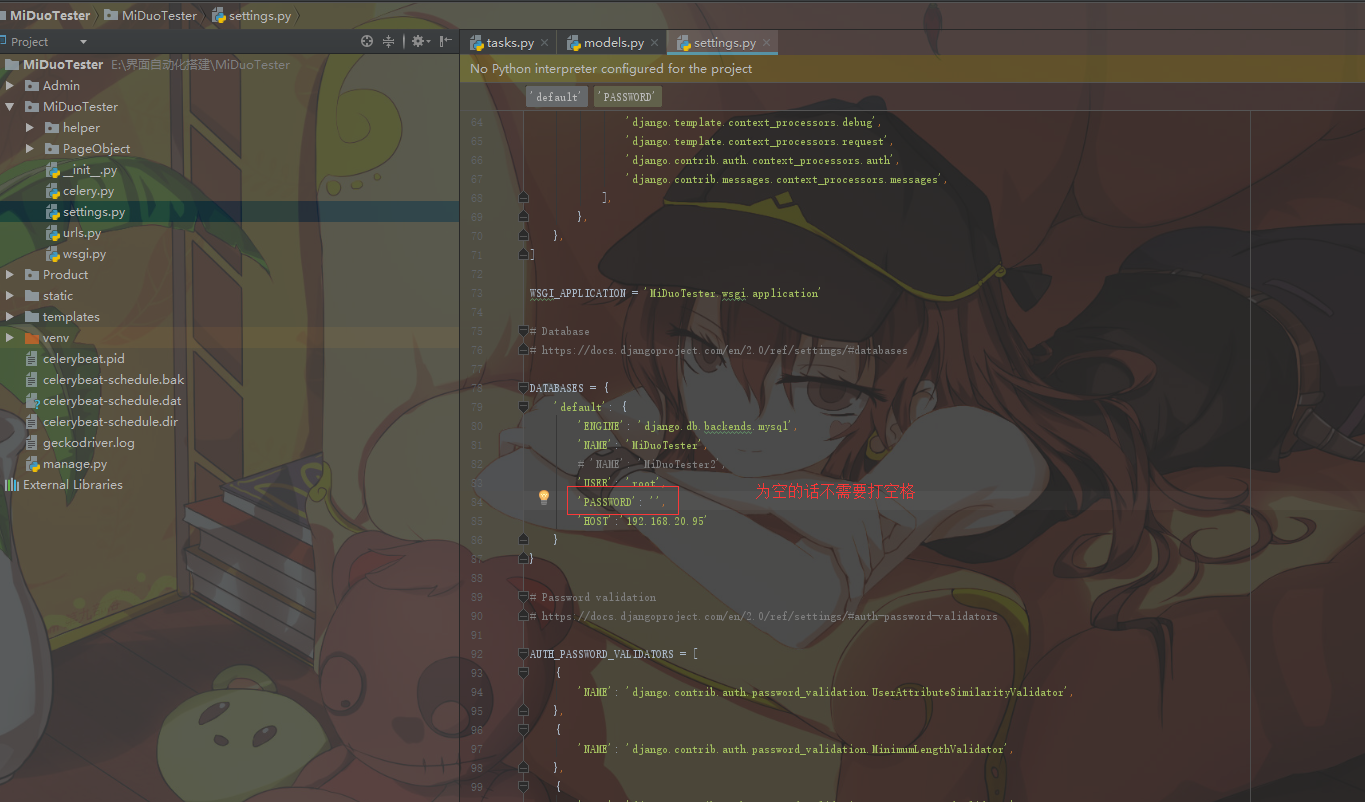Screen dimensions: 1365x802
Task: Select settings.py in the project tree
Action: (94, 212)
